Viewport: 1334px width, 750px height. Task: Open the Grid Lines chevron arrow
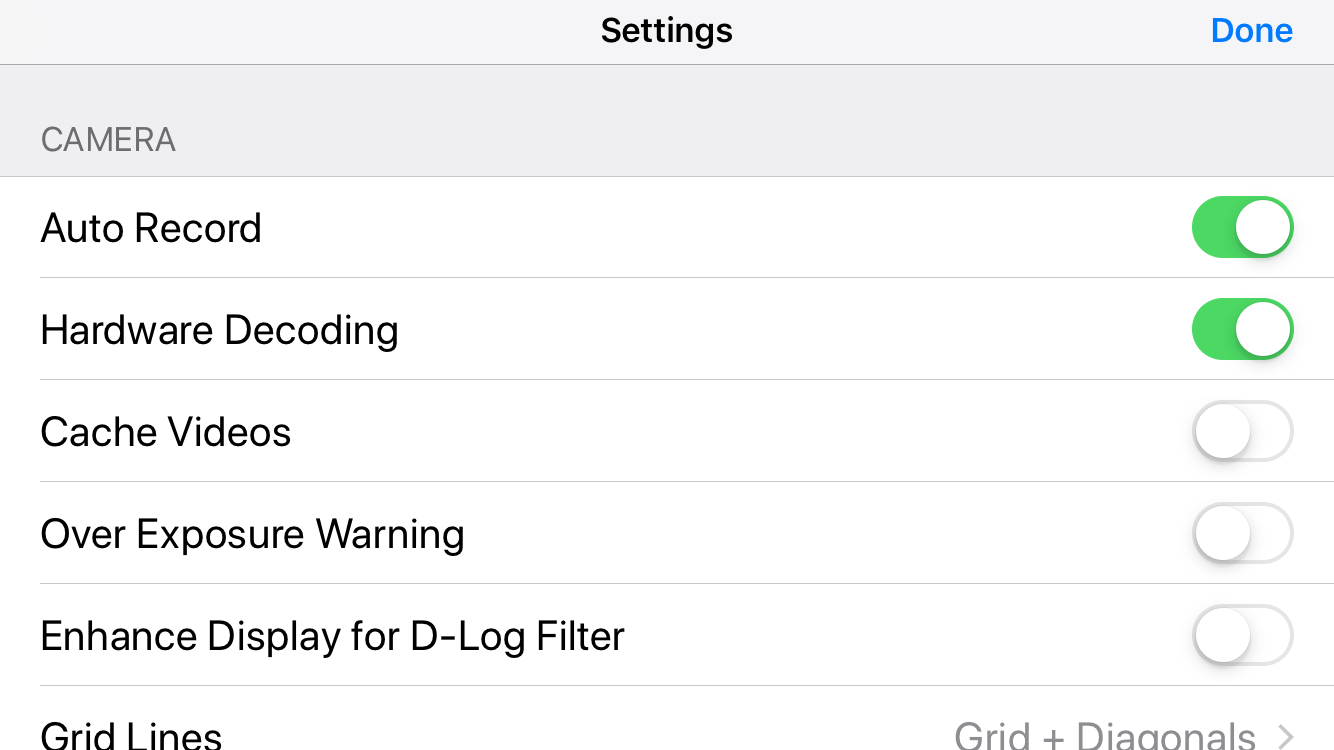pos(1286,737)
